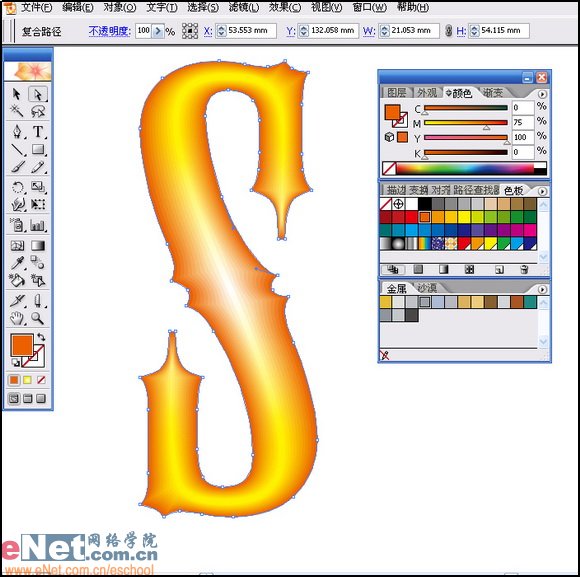The height and width of the screenshot is (577, 580).
Task: Open the opacity dropdown arrow
Action: (x=158, y=31)
